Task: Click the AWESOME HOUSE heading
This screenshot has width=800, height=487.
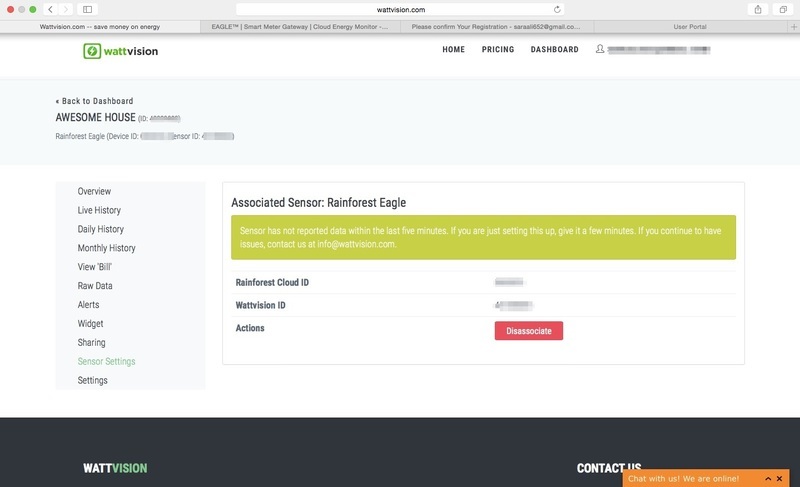Action: tap(95, 117)
